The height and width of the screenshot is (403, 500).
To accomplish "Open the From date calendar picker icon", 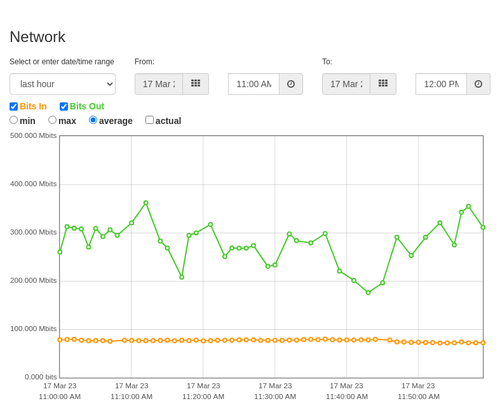I will point(196,84).
